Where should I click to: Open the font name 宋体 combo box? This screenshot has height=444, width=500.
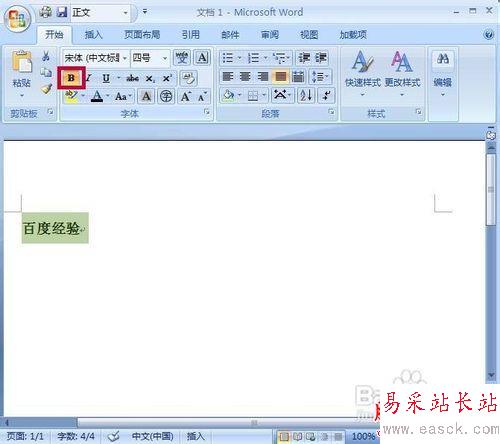[96, 58]
